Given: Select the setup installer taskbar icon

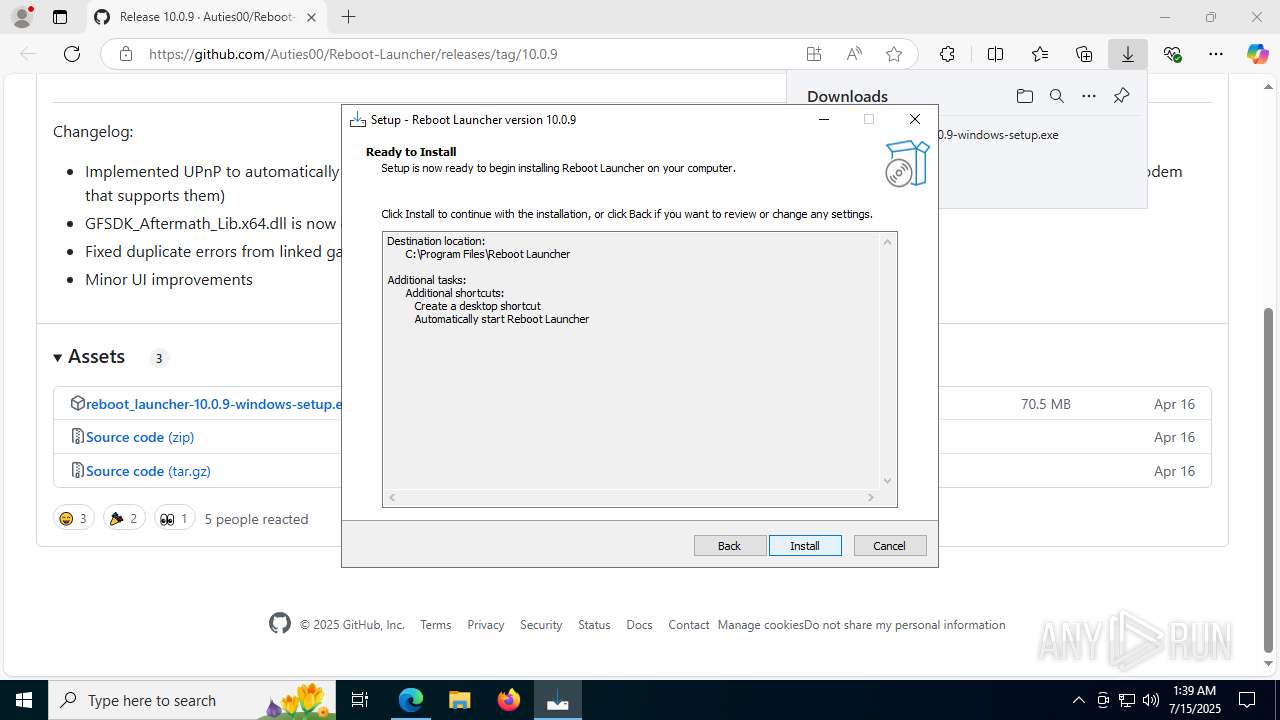Looking at the screenshot, I should coord(557,700).
